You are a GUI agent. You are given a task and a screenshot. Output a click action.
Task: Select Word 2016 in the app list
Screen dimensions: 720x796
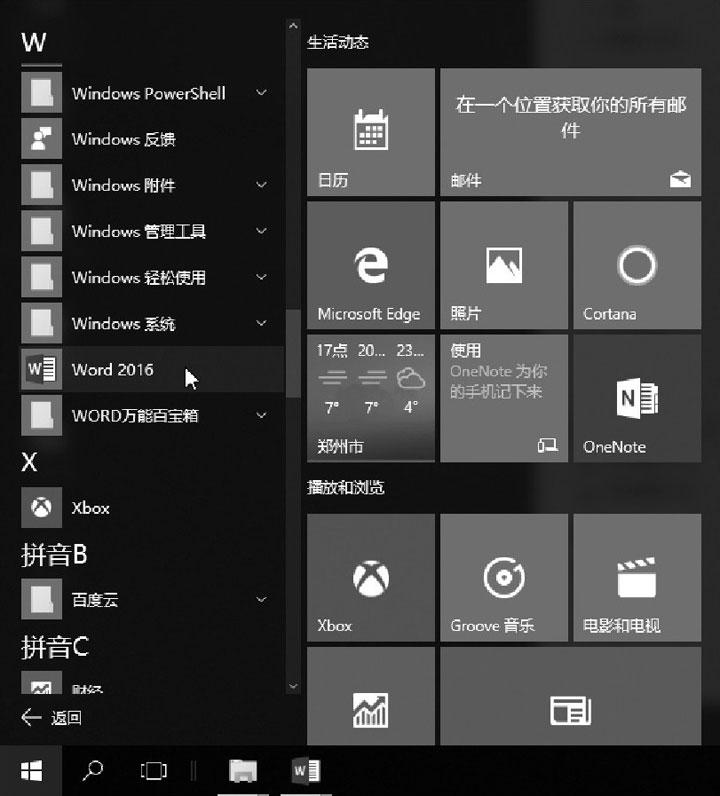pos(112,369)
